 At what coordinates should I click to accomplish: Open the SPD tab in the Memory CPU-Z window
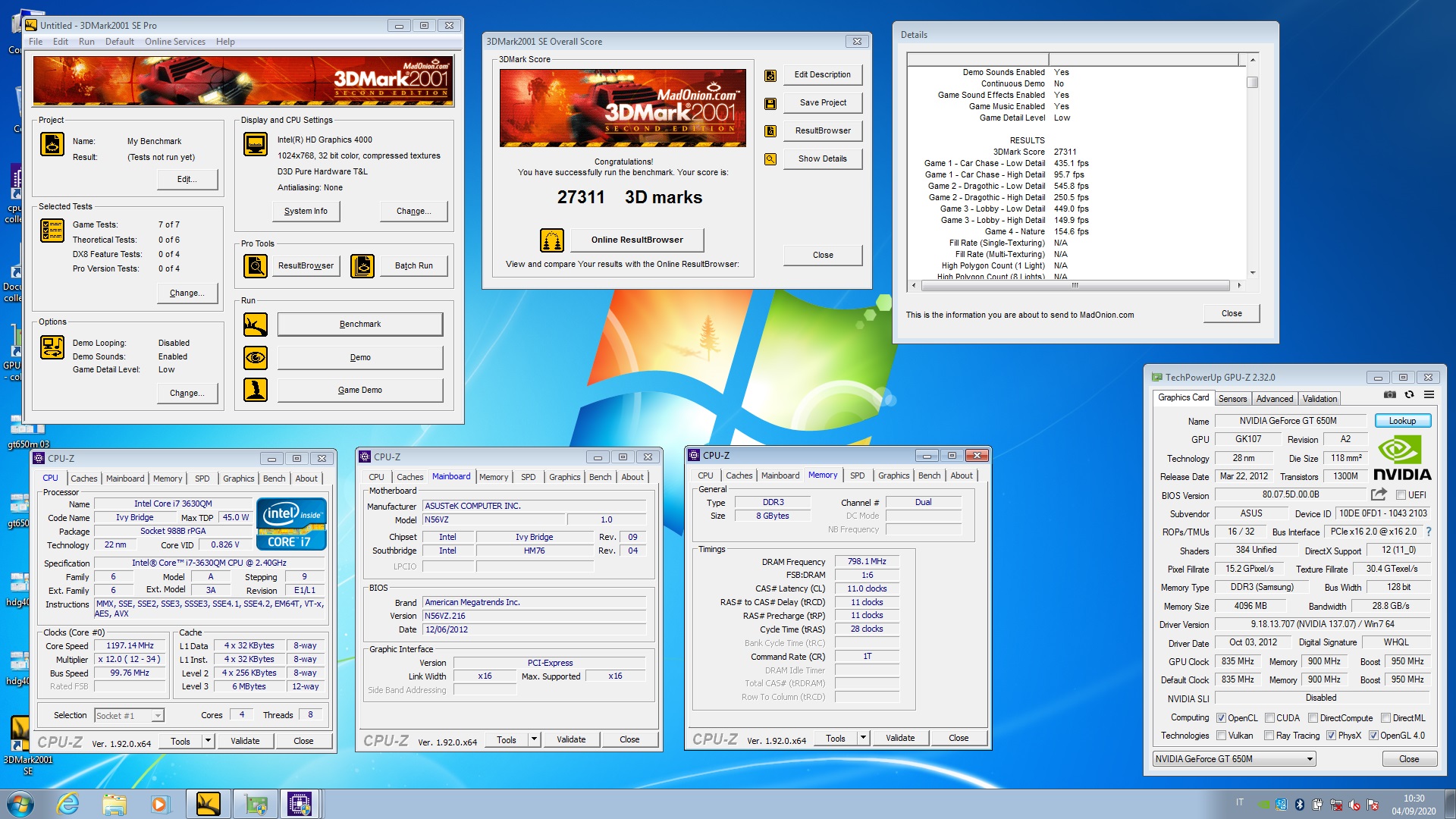pos(858,475)
